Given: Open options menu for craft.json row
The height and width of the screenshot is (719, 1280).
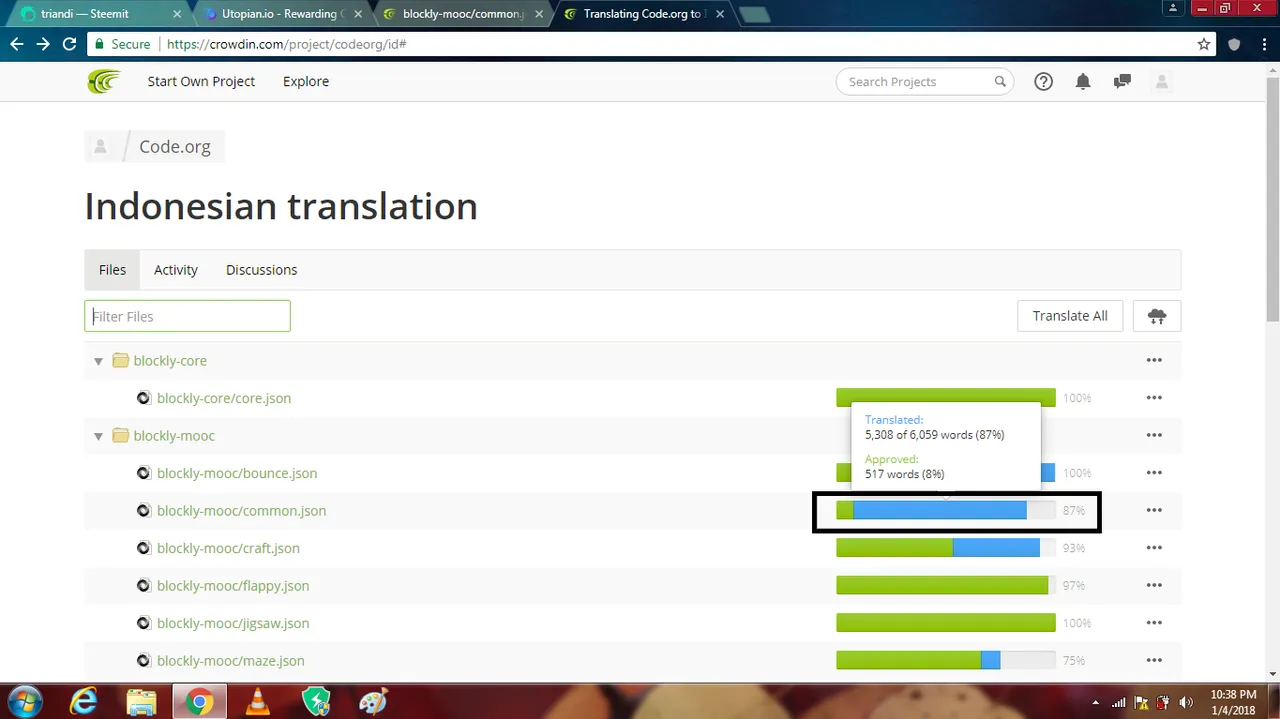Looking at the screenshot, I should [1154, 548].
